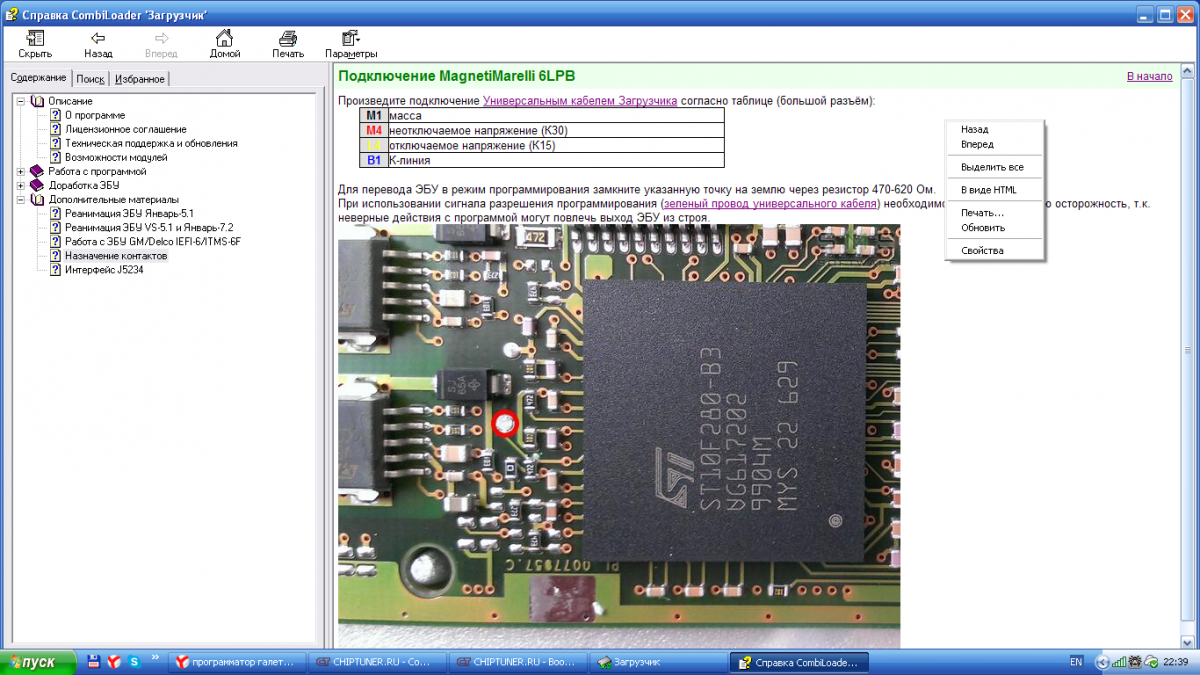Click the M1 table cell
1200x675 pixels.
(374, 115)
